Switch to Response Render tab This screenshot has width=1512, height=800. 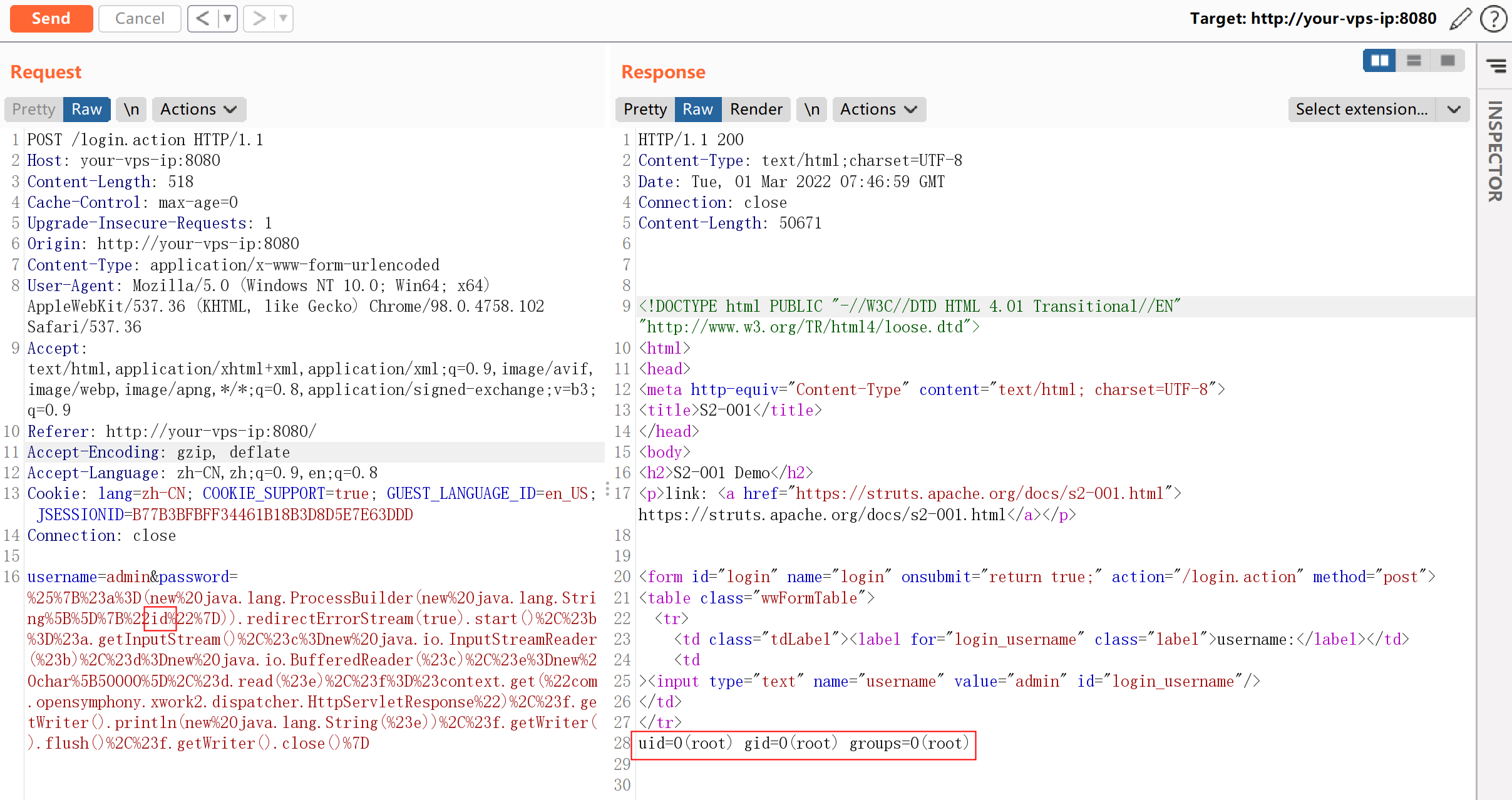tap(756, 110)
